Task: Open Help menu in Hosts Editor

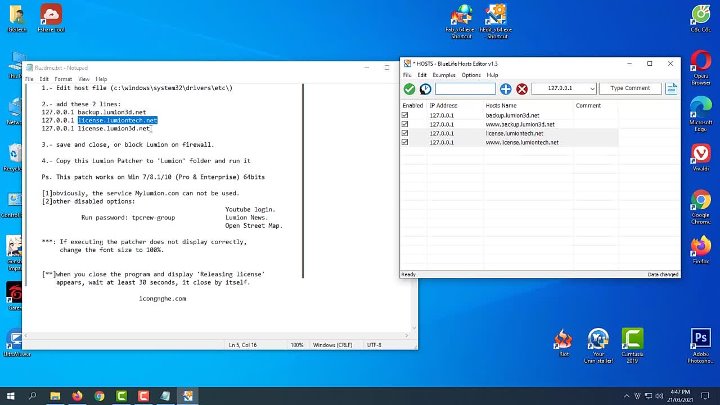Action: click(x=492, y=75)
